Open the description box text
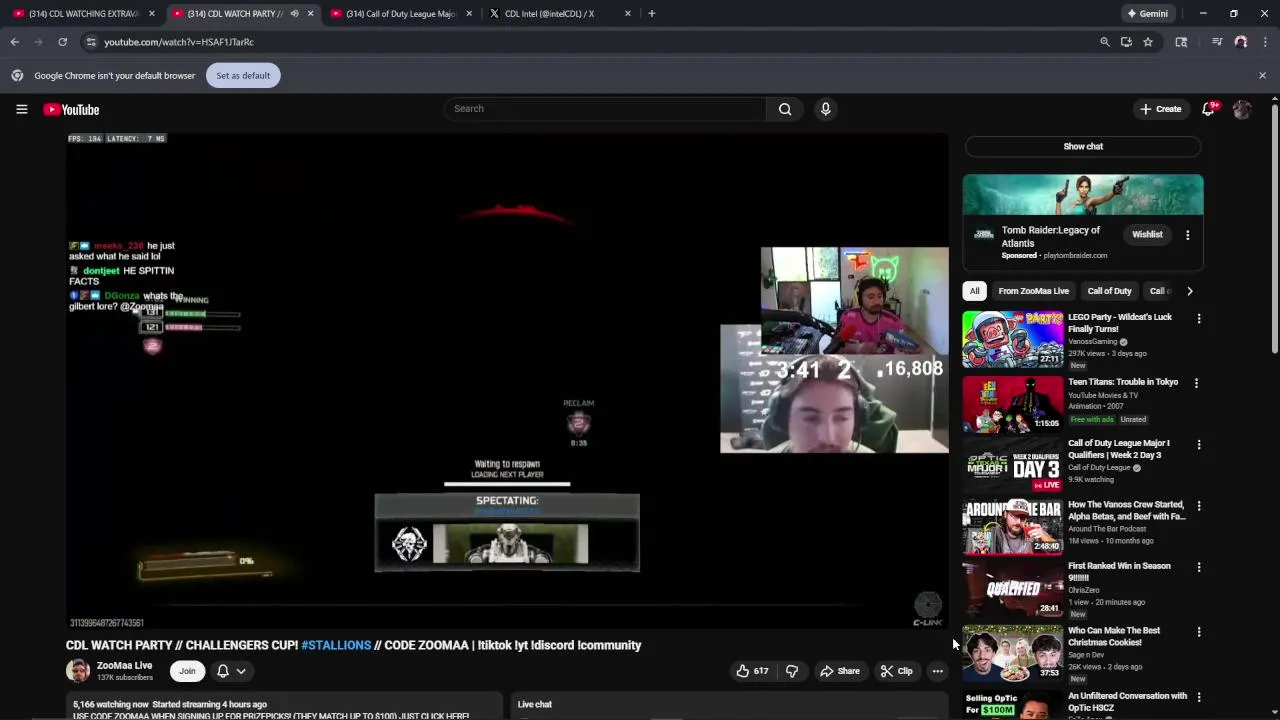This screenshot has height=720, width=1280. pyautogui.click(x=284, y=707)
